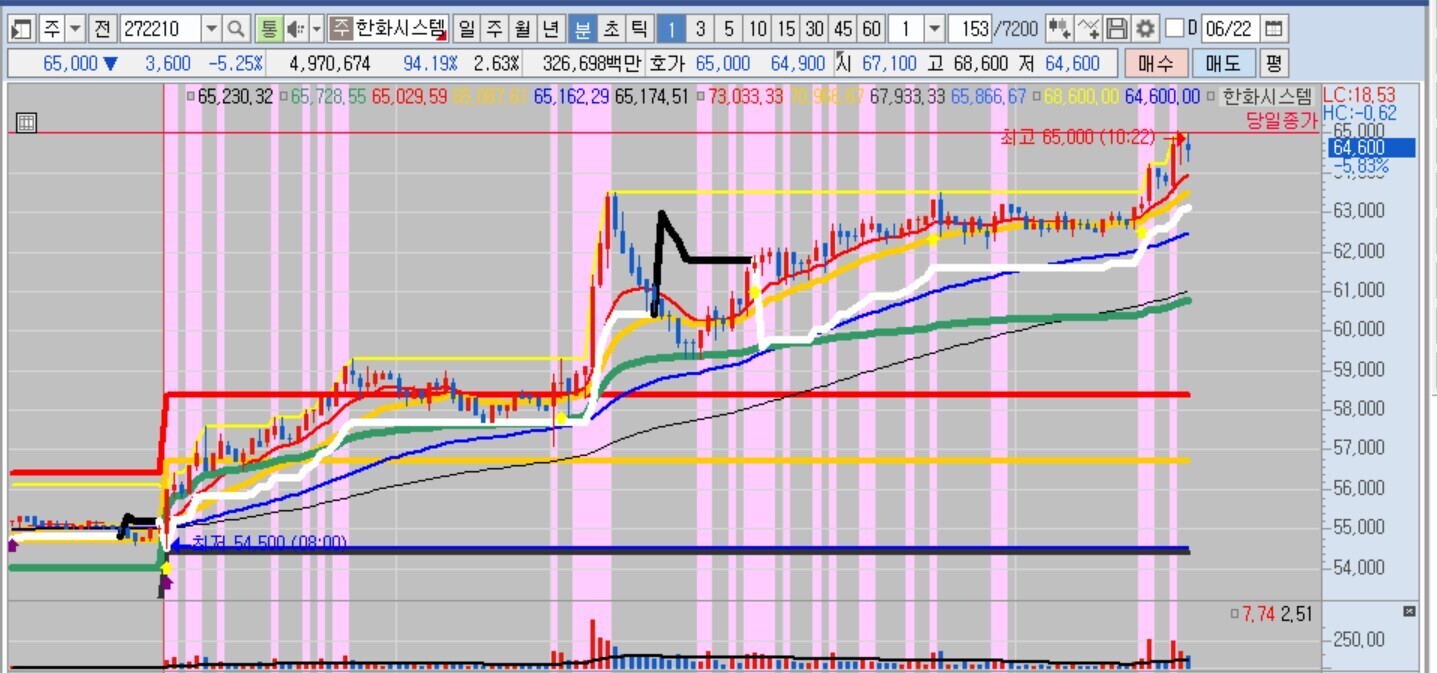
Task: Select minute chart 분
Action: point(582,28)
